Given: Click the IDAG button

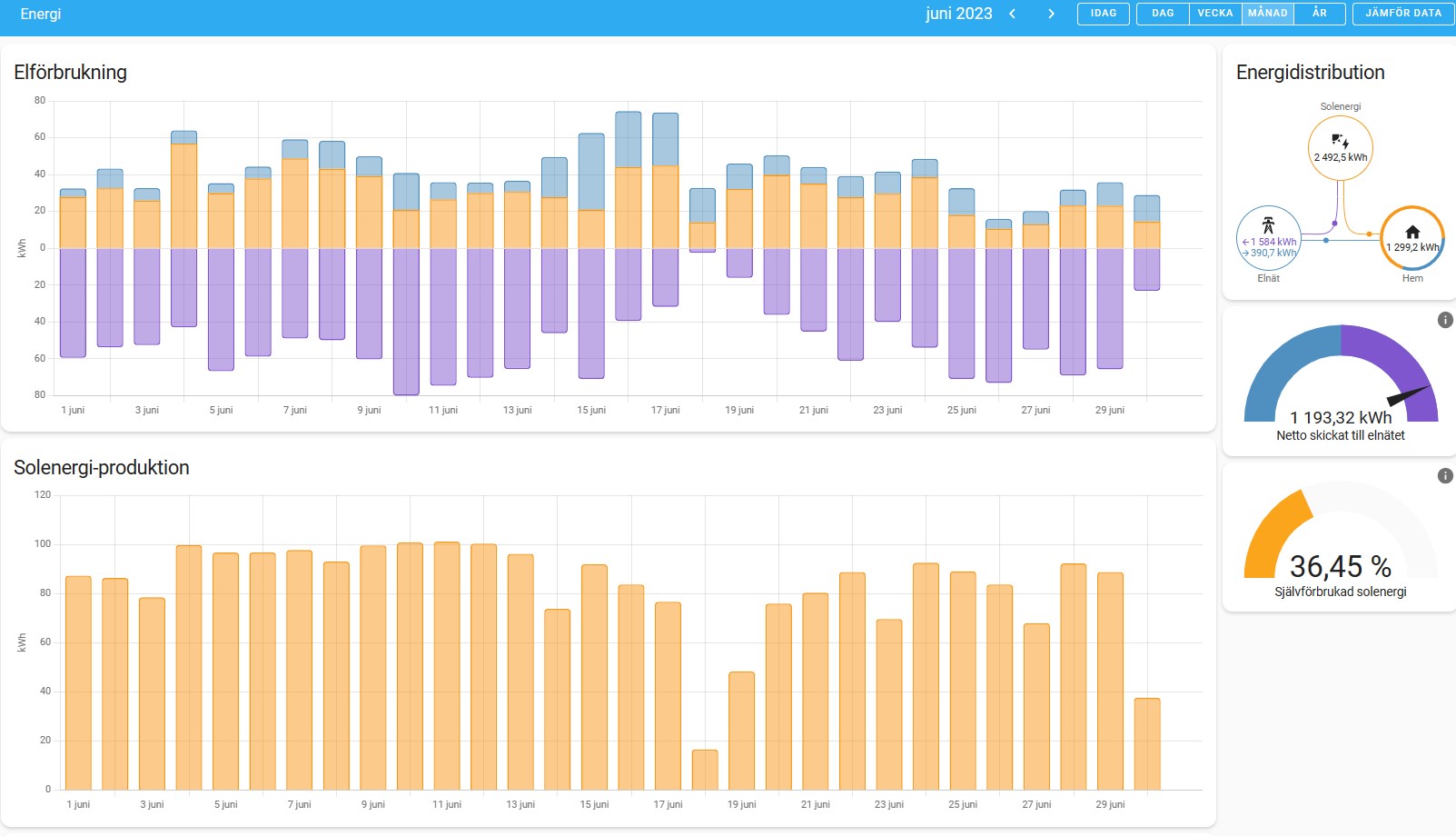Looking at the screenshot, I should tap(1104, 14).
